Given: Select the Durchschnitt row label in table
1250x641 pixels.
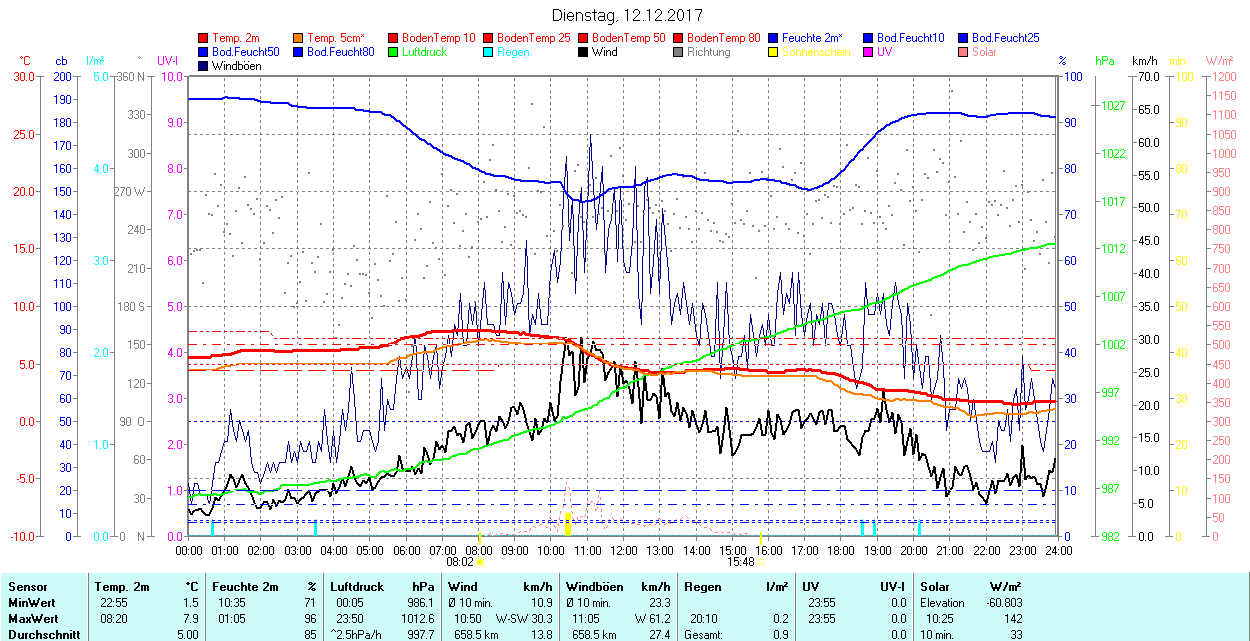Looking at the screenshot, I should click(x=41, y=634).
